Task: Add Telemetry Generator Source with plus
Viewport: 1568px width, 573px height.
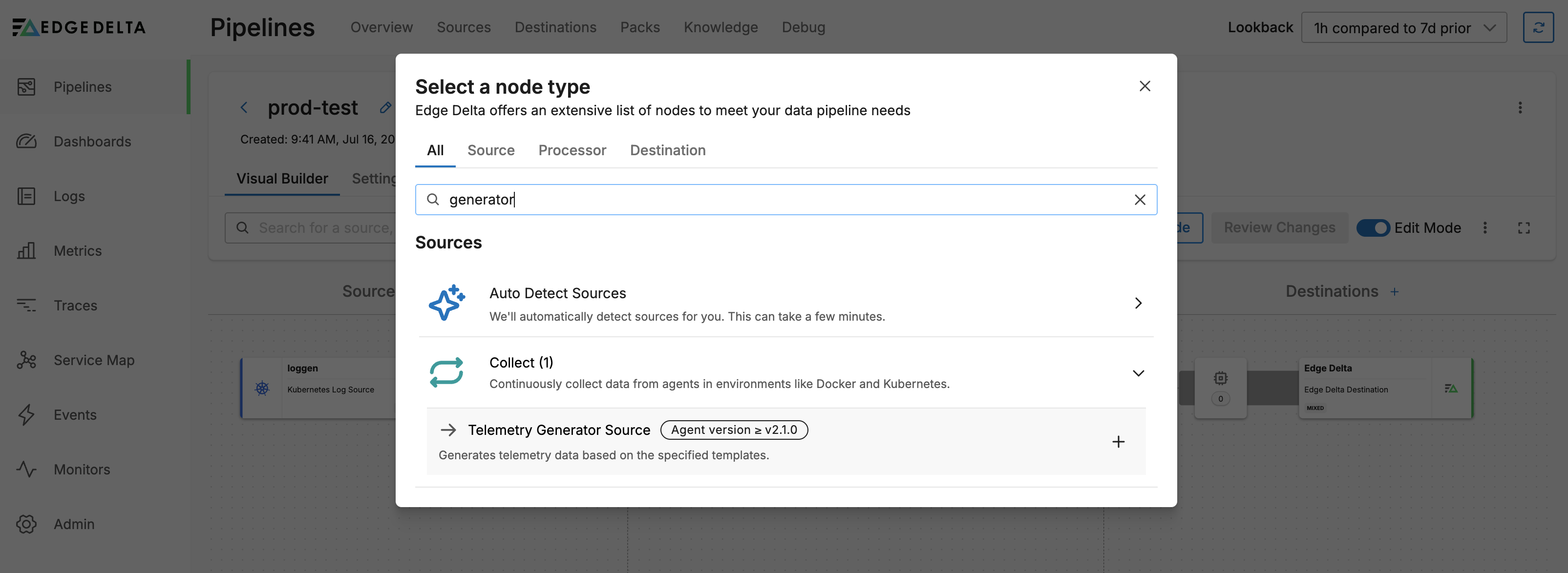Action: [1118, 442]
